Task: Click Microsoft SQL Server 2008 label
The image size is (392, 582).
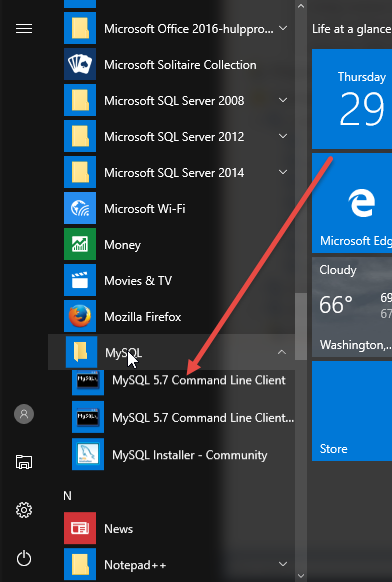Action: pyautogui.click(x=174, y=101)
